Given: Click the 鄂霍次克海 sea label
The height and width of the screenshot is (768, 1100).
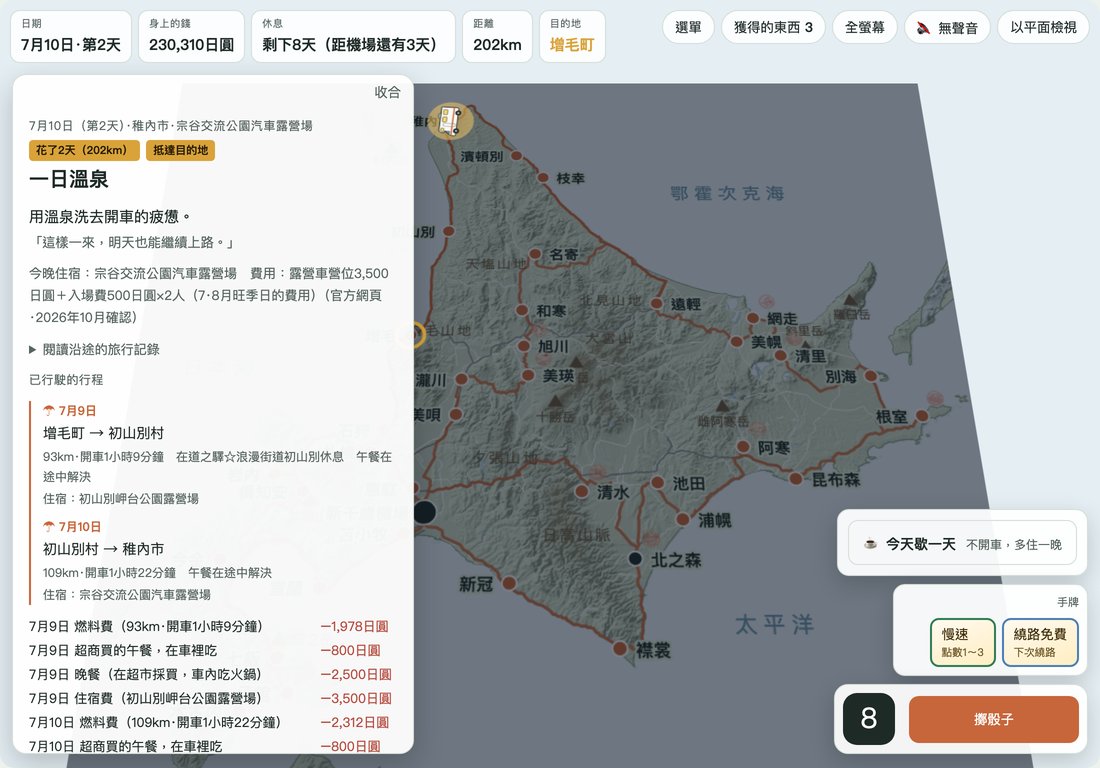Looking at the screenshot, I should pyautogui.click(x=727, y=193).
